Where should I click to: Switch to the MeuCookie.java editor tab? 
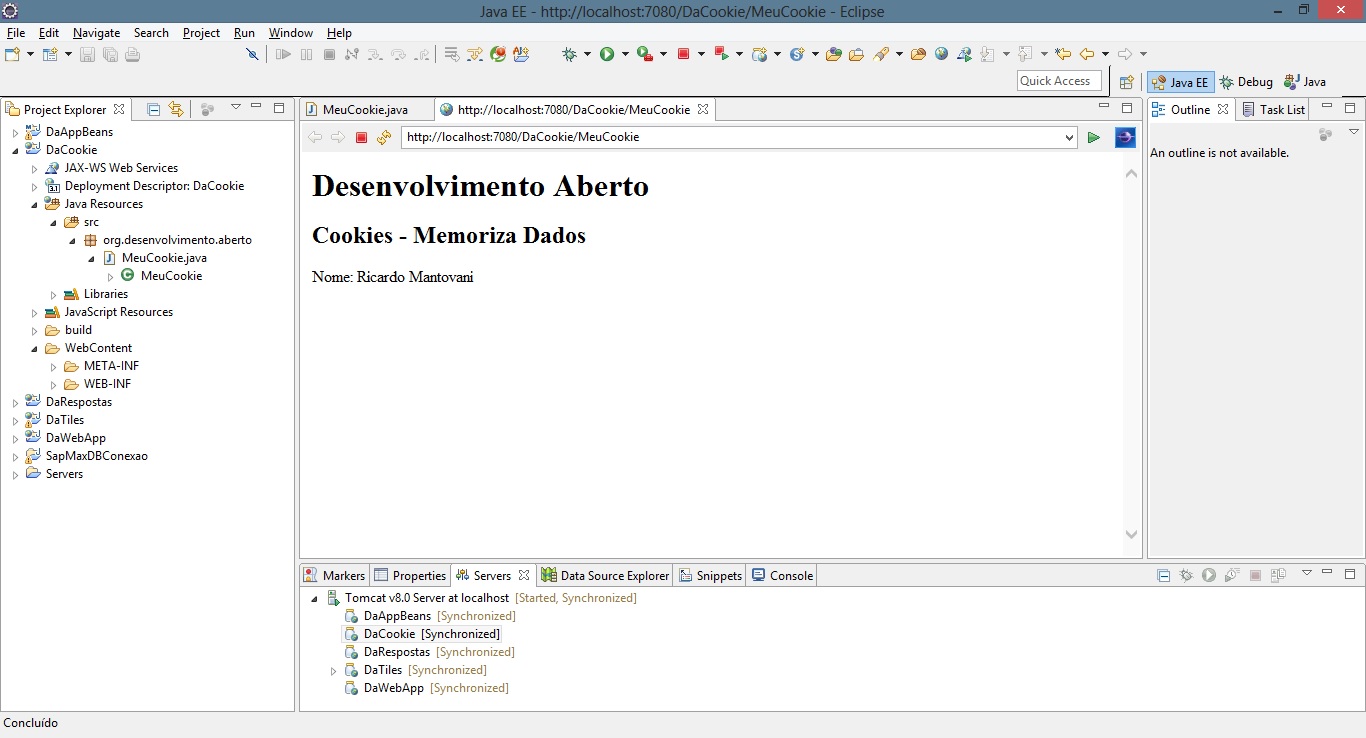click(x=364, y=109)
